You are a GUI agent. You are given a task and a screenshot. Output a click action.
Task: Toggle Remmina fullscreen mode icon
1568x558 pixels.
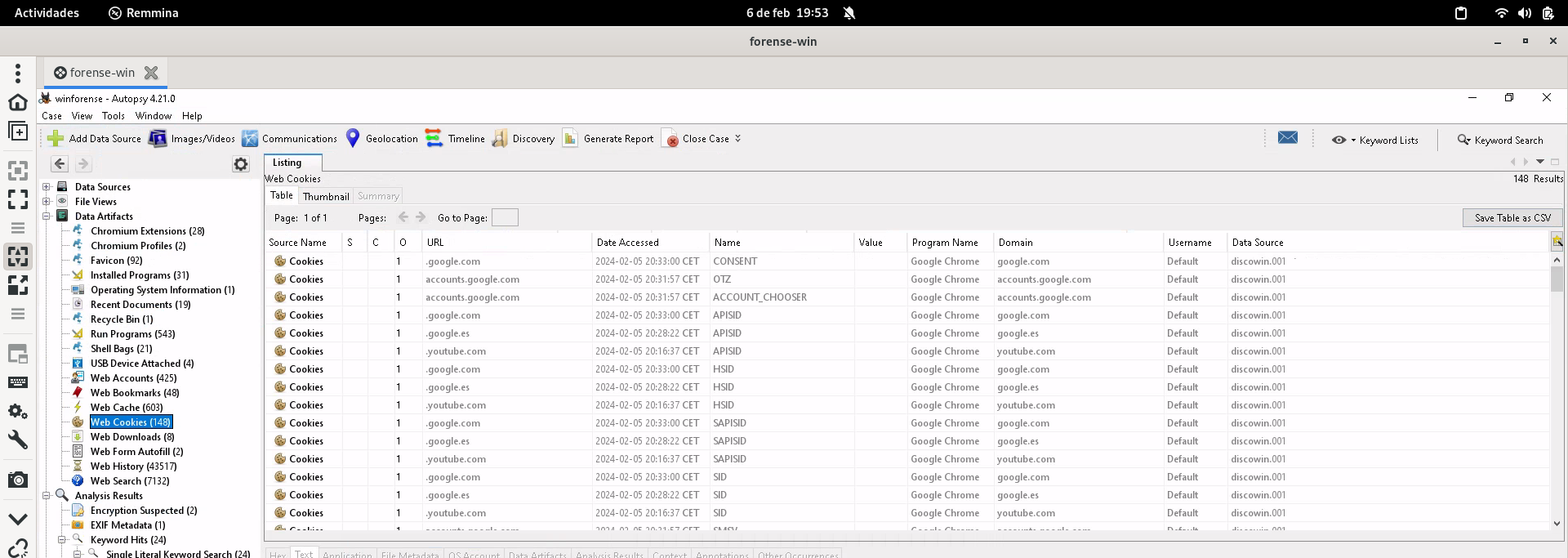click(18, 199)
